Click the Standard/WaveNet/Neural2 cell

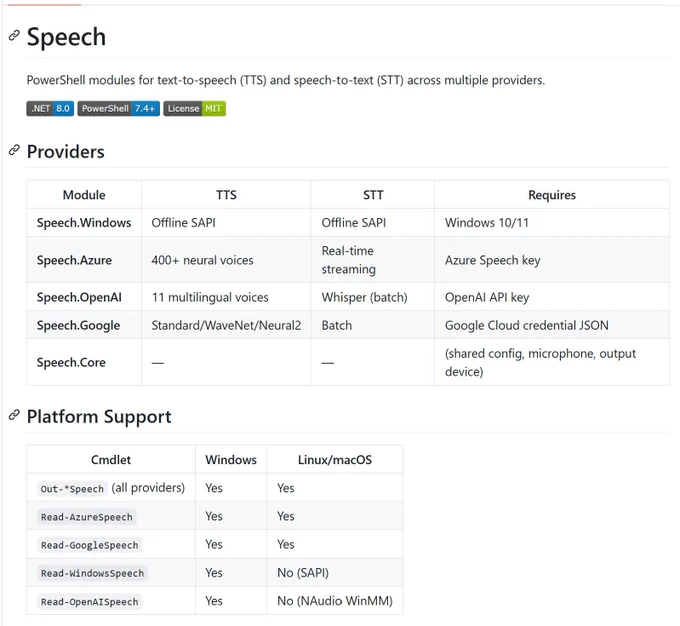[x=226, y=325]
